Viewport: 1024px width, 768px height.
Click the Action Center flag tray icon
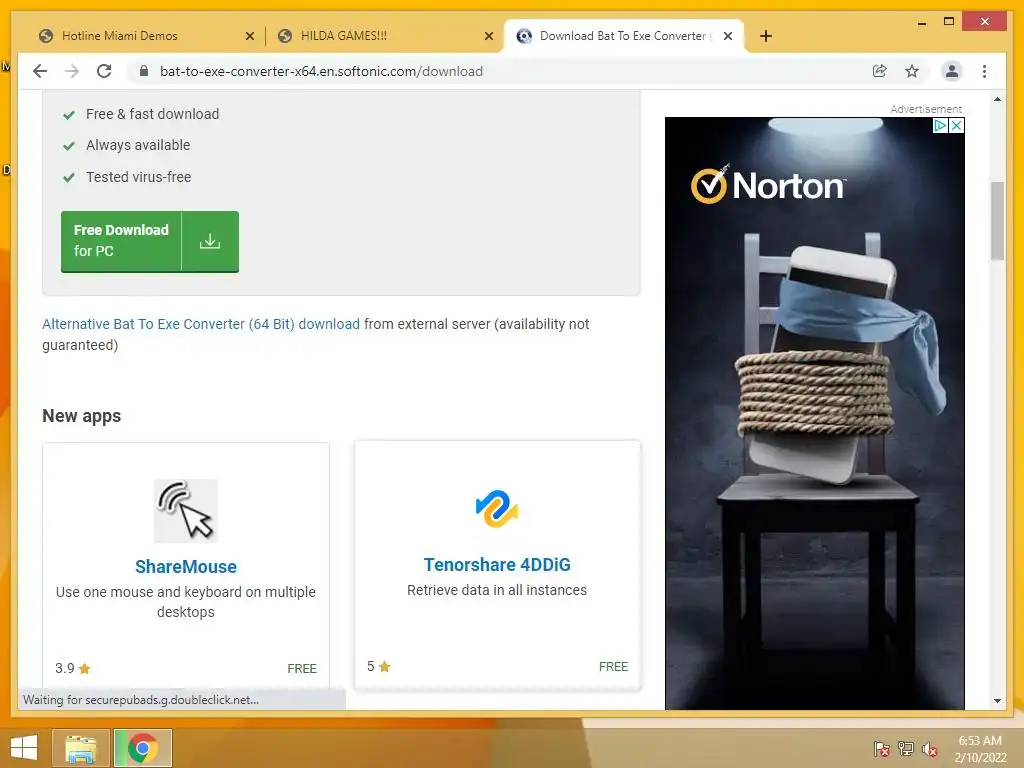(x=882, y=748)
